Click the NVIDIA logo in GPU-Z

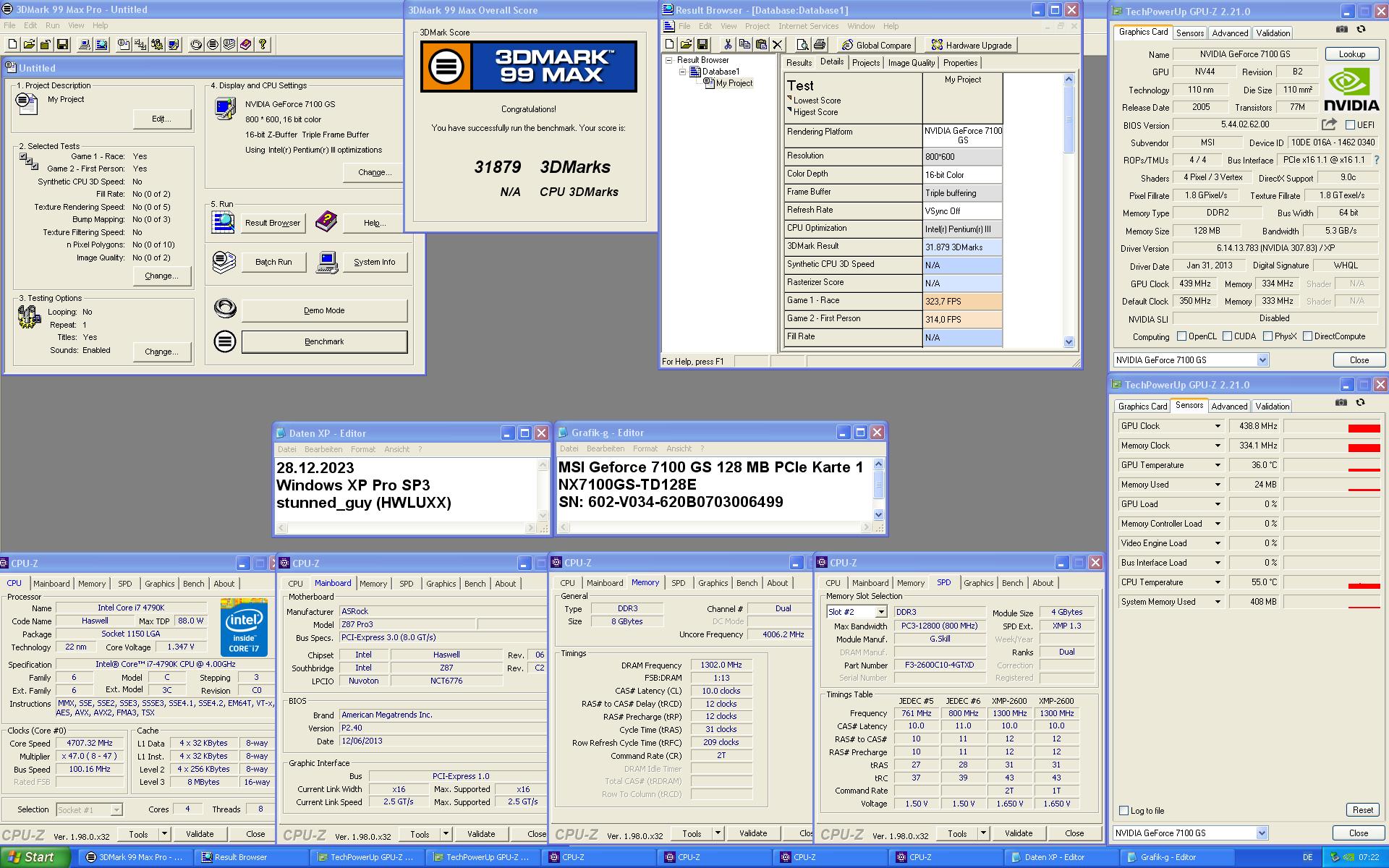[x=1351, y=89]
